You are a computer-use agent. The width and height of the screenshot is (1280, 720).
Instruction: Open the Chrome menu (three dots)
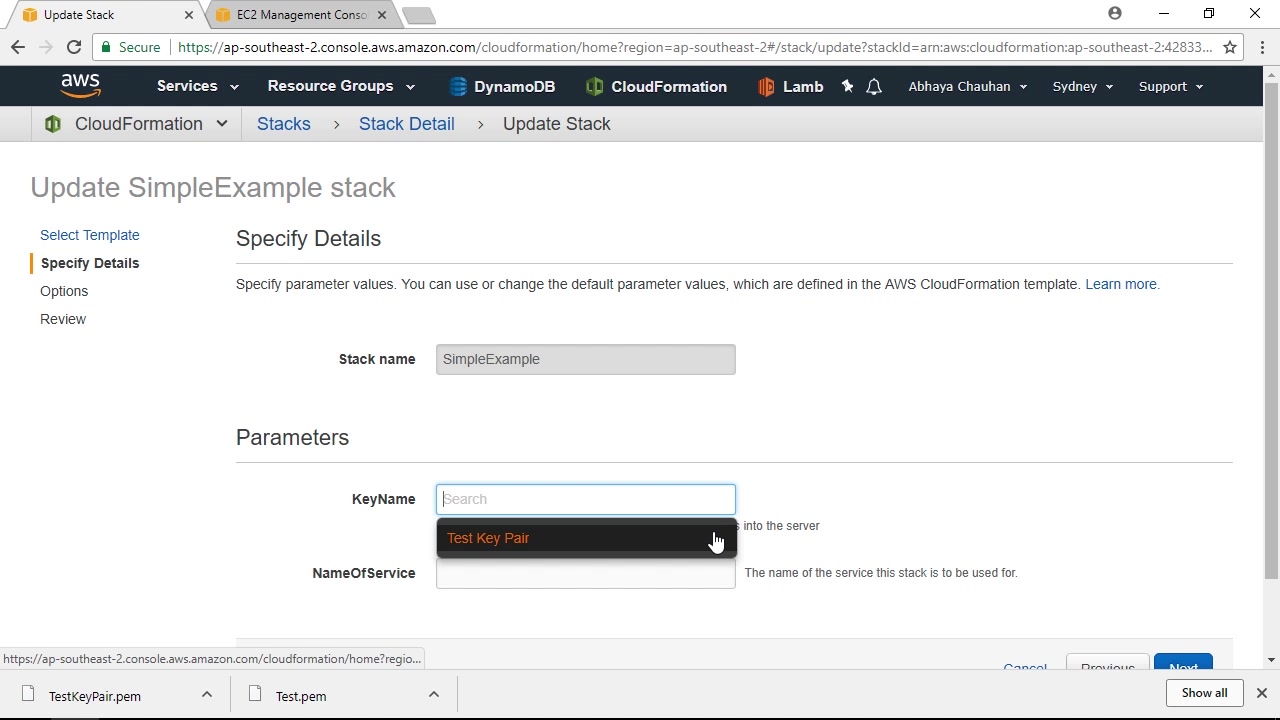pyautogui.click(x=1262, y=47)
